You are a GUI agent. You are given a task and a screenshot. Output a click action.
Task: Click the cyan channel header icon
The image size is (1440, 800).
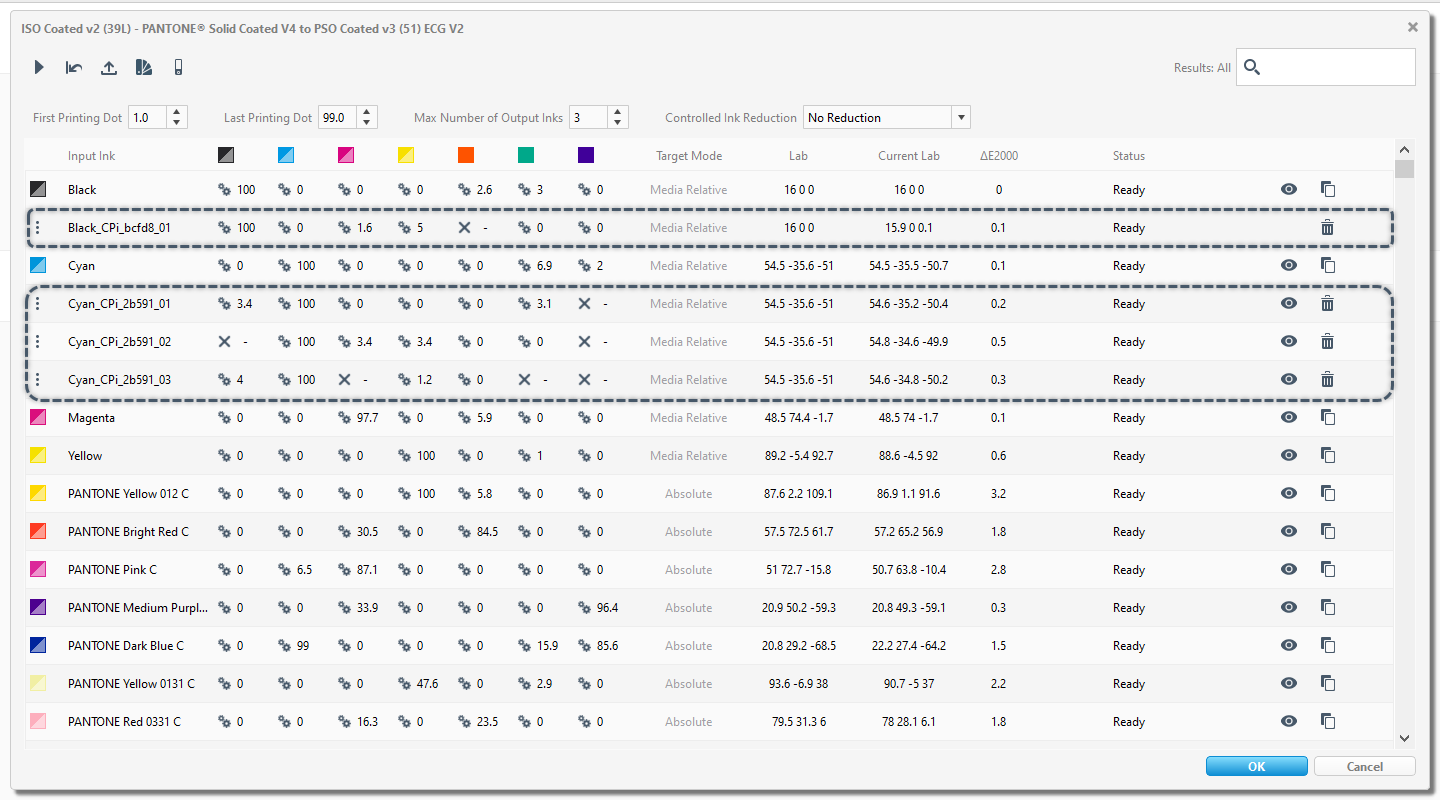286,155
